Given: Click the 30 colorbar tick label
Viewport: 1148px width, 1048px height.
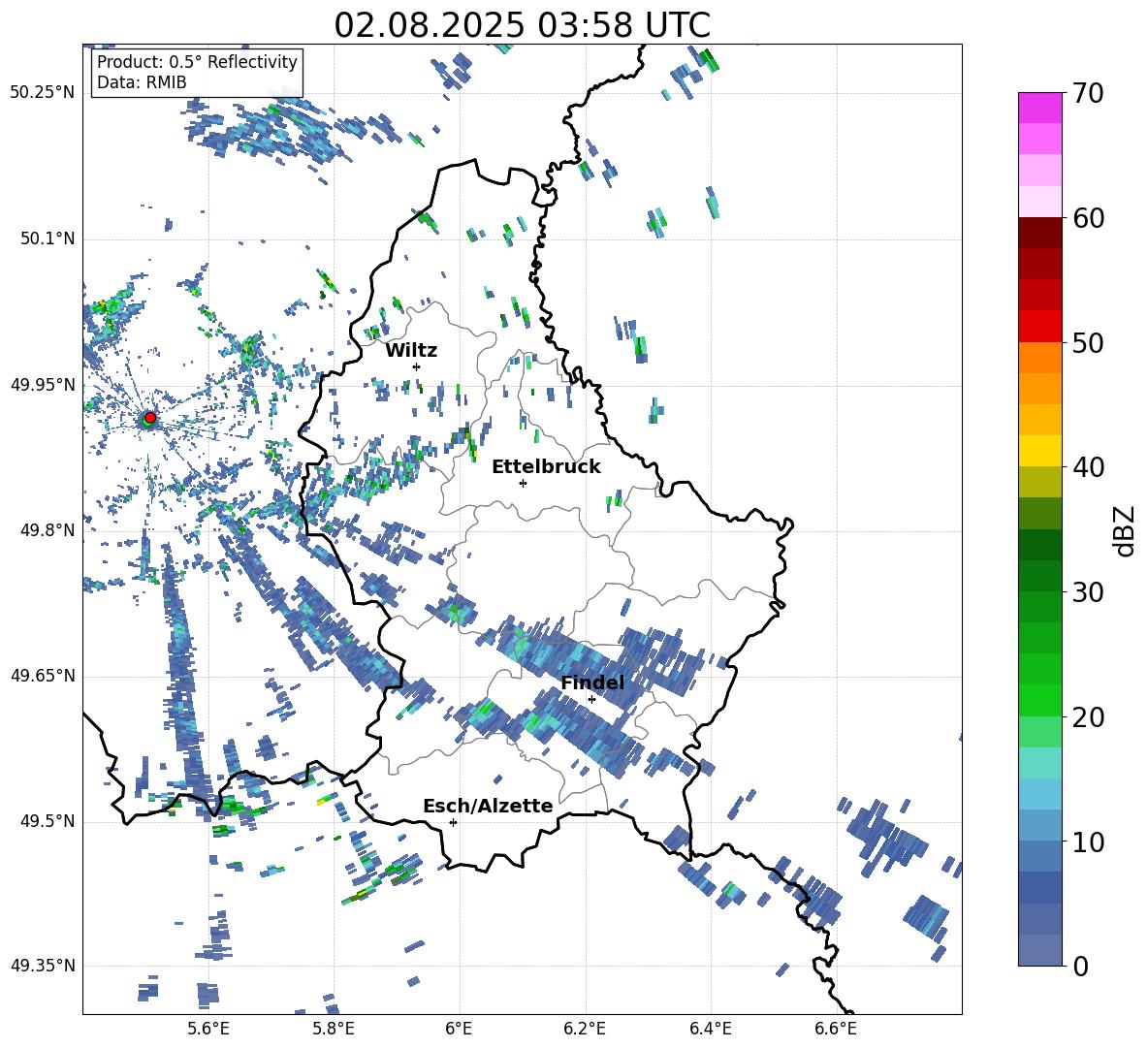Looking at the screenshot, I should pyautogui.click(x=1088, y=592).
